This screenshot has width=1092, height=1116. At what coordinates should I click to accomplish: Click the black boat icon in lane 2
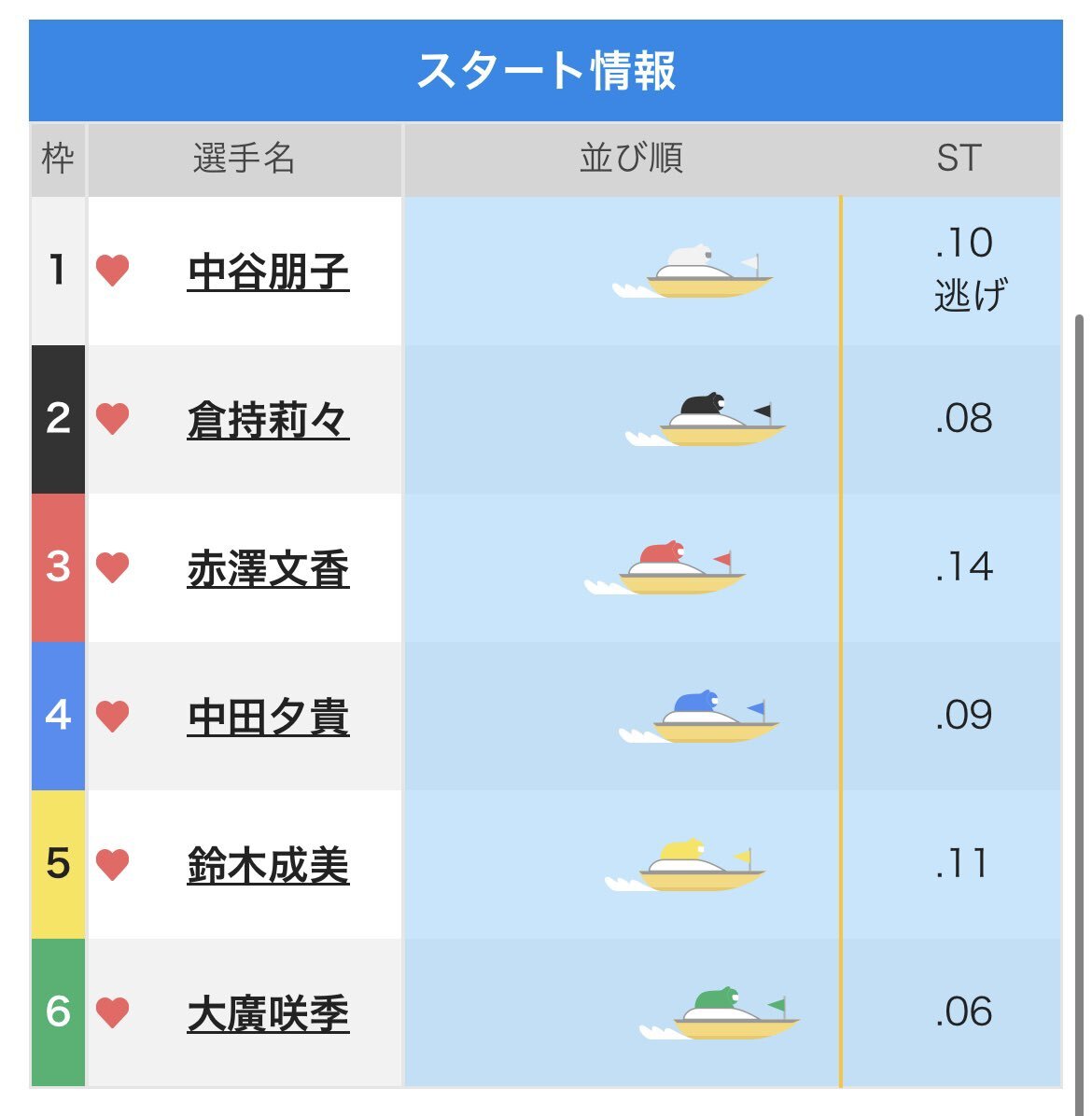706,419
